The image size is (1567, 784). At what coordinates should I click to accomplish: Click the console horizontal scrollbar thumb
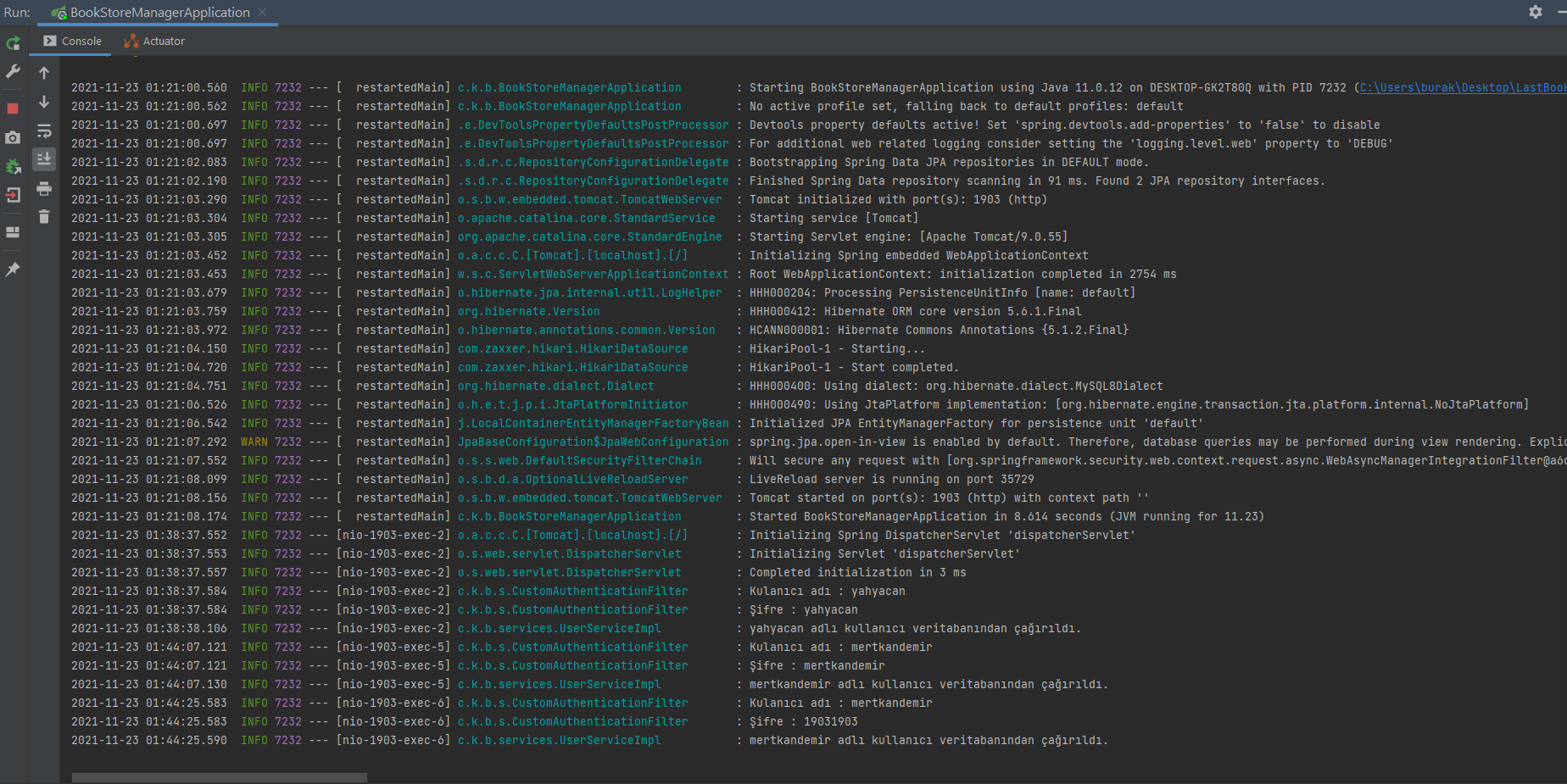[x=220, y=777]
